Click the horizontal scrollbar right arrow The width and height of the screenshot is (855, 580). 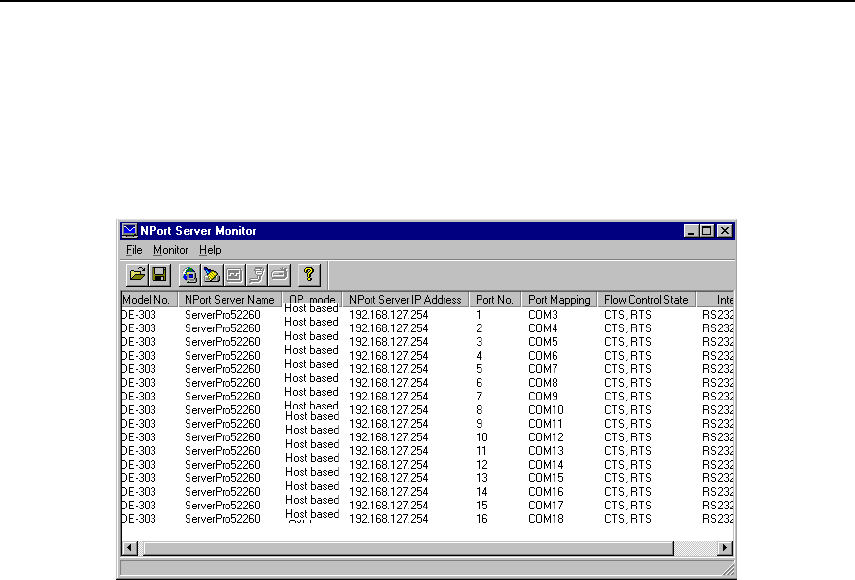click(725, 548)
